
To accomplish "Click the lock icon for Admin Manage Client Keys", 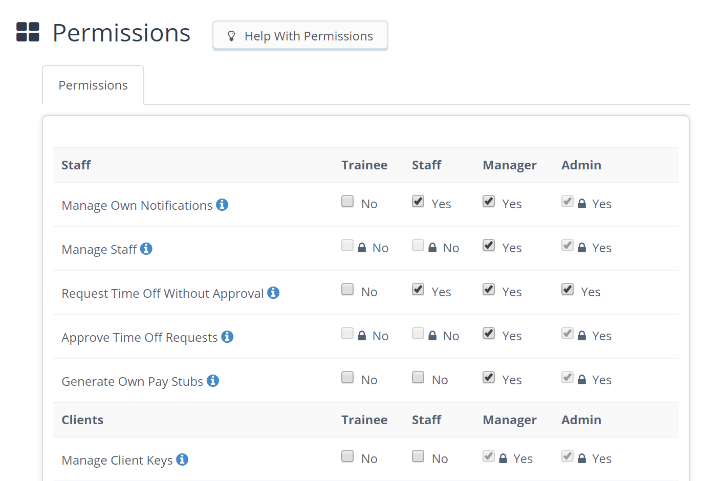I will point(582,458).
